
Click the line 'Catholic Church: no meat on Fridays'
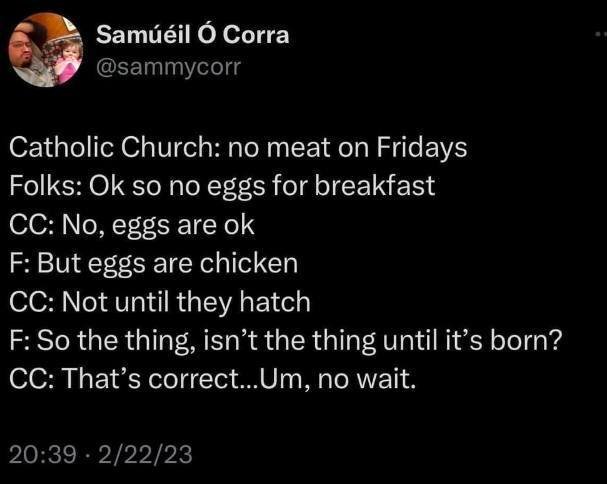(238, 148)
